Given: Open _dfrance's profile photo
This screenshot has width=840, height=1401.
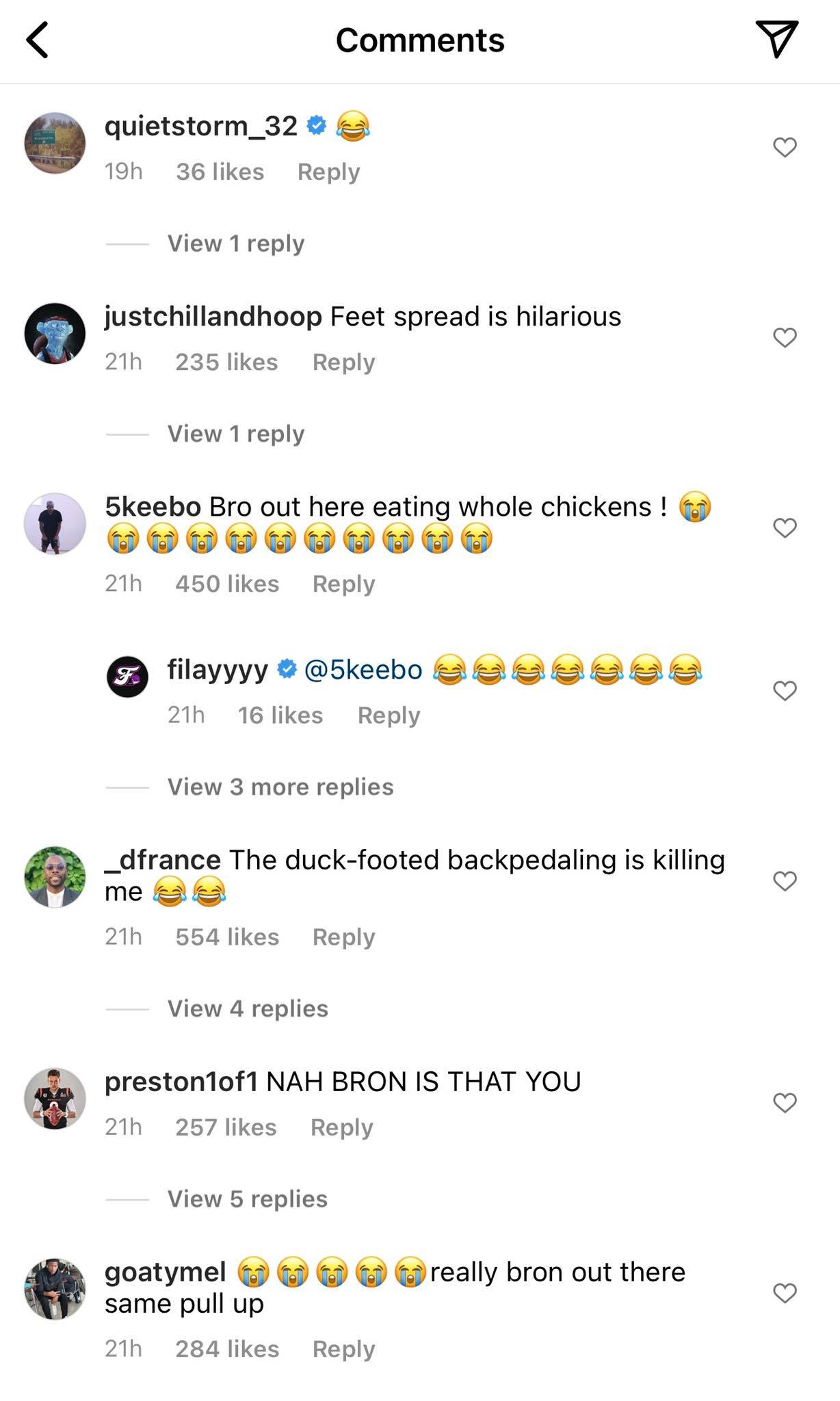Looking at the screenshot, I should (55, 877).
